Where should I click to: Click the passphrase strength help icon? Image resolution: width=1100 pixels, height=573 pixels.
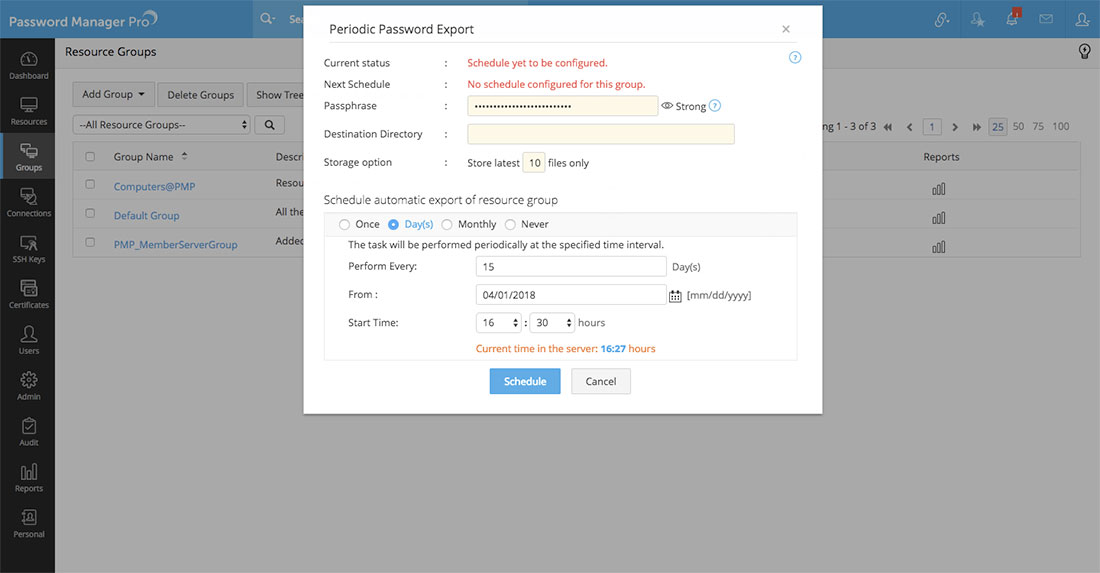pos(715,106)
